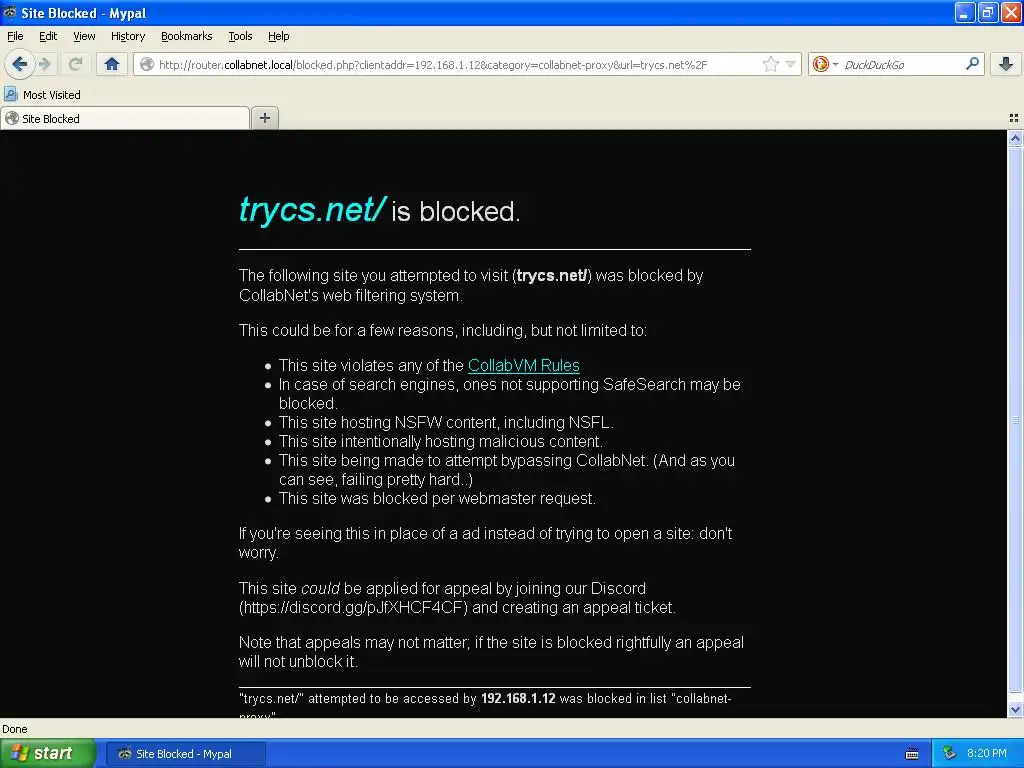Open the Bookmarks menu
This screenshot has width=1024, height=768.
tap(187, 36)
